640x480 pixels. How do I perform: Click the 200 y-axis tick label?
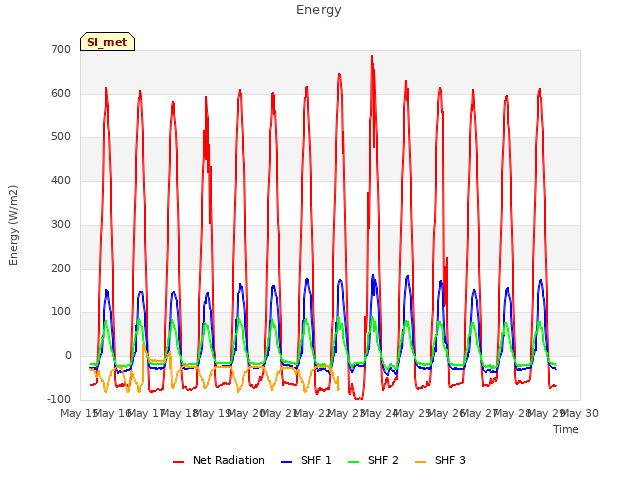pos(61,268)
